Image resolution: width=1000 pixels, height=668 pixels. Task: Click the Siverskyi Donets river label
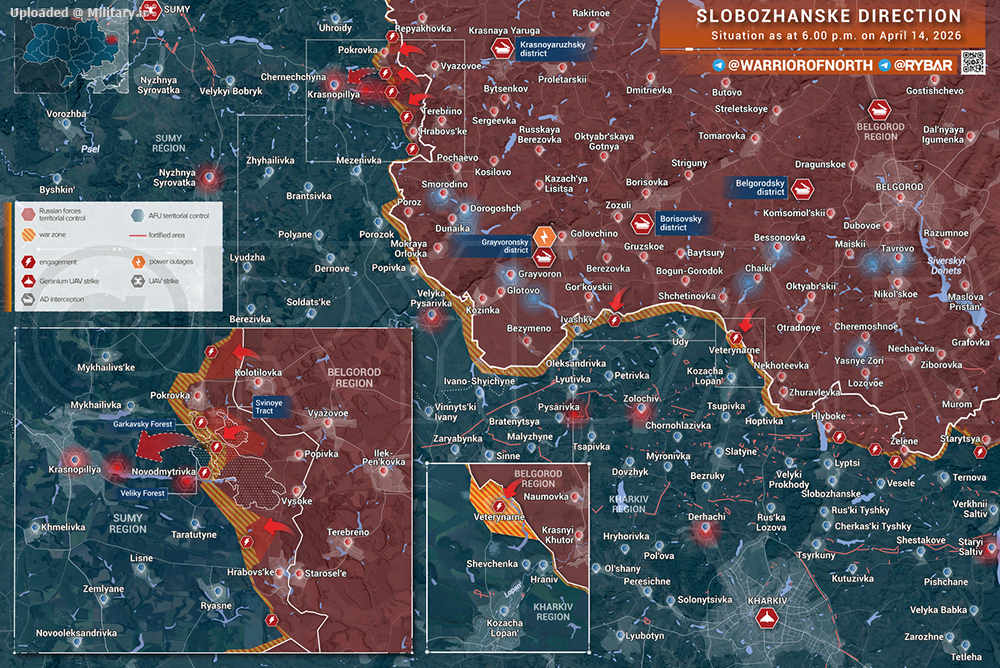click(x=946, y=265)
